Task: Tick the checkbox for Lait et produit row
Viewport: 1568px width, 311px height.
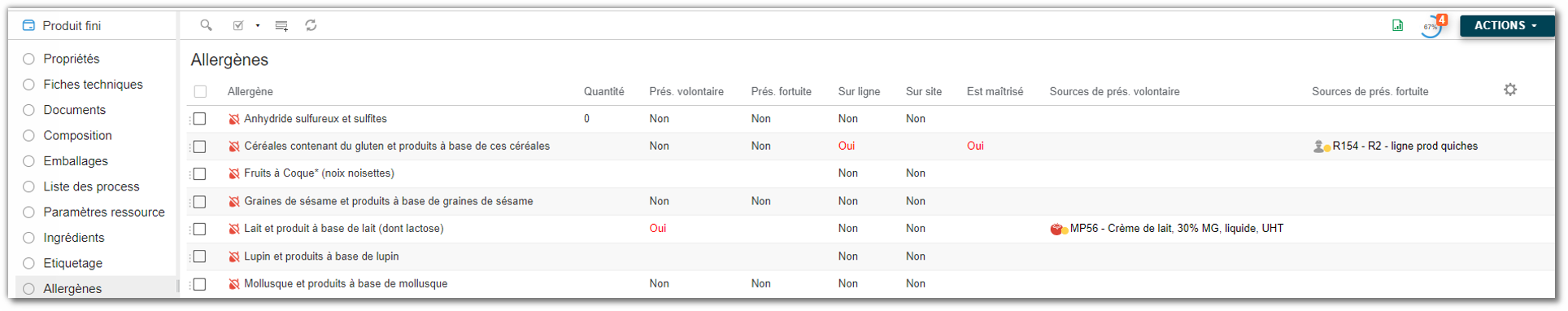Action: click(200, 229)
